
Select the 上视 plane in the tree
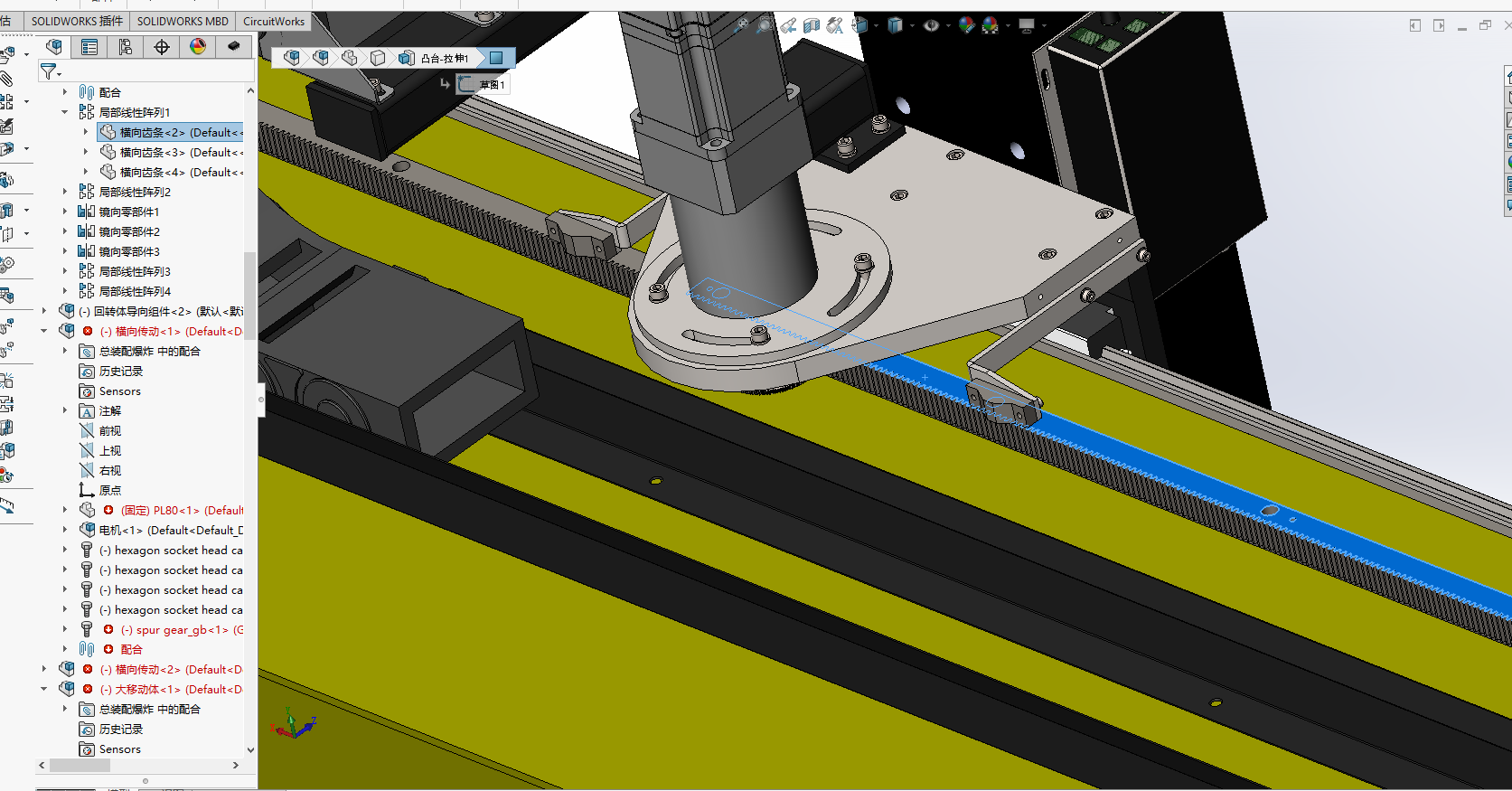point(100,450)
